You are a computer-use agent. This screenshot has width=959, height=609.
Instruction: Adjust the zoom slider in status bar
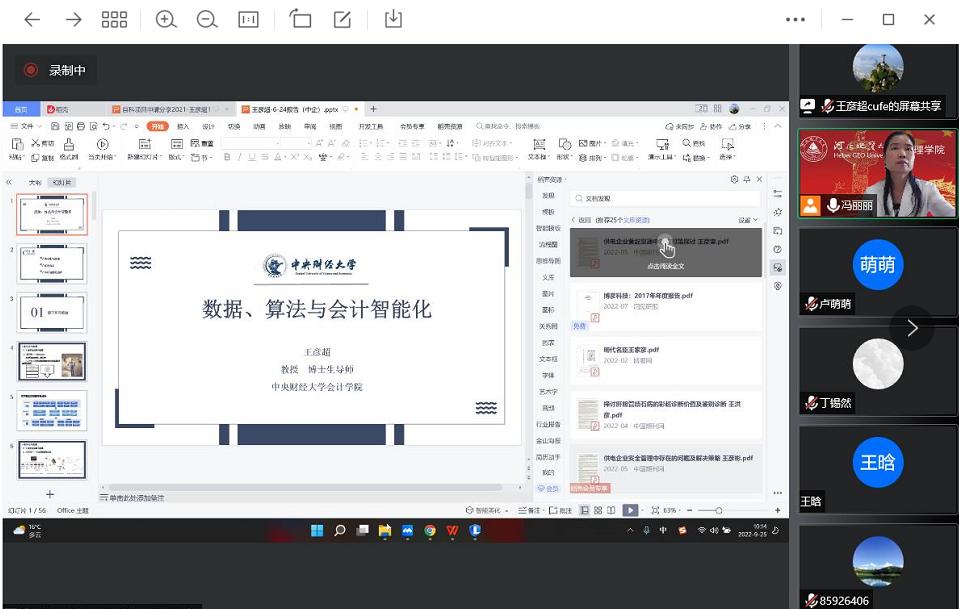point(718,510)
